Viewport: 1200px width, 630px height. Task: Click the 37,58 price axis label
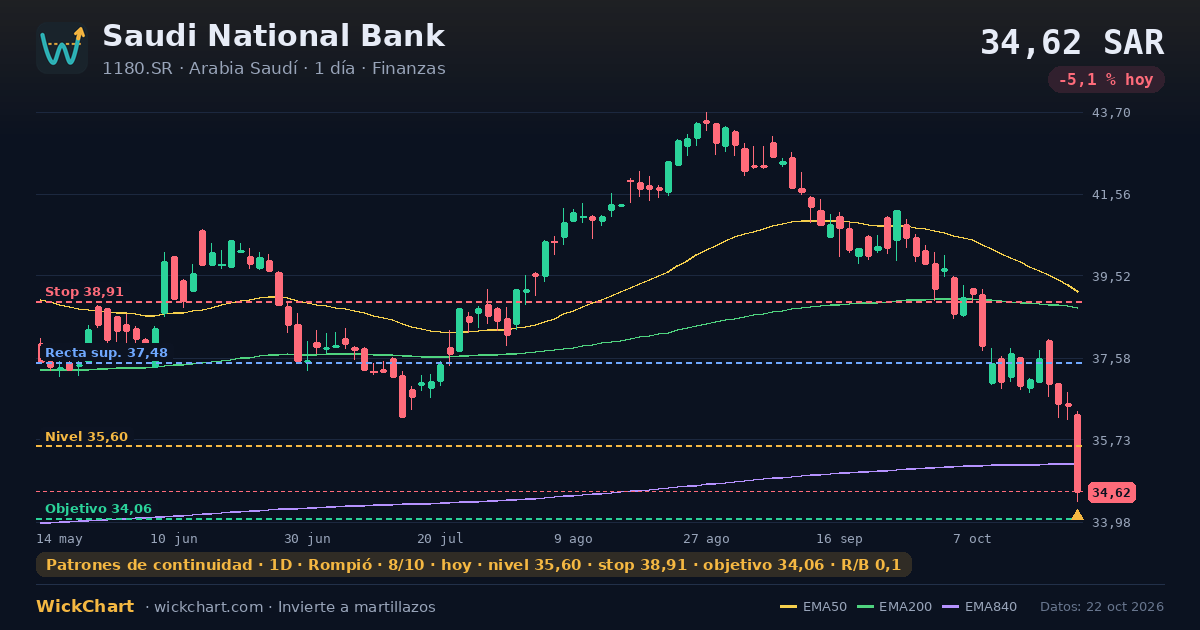pyautogui.click(x=1110, y=359)
